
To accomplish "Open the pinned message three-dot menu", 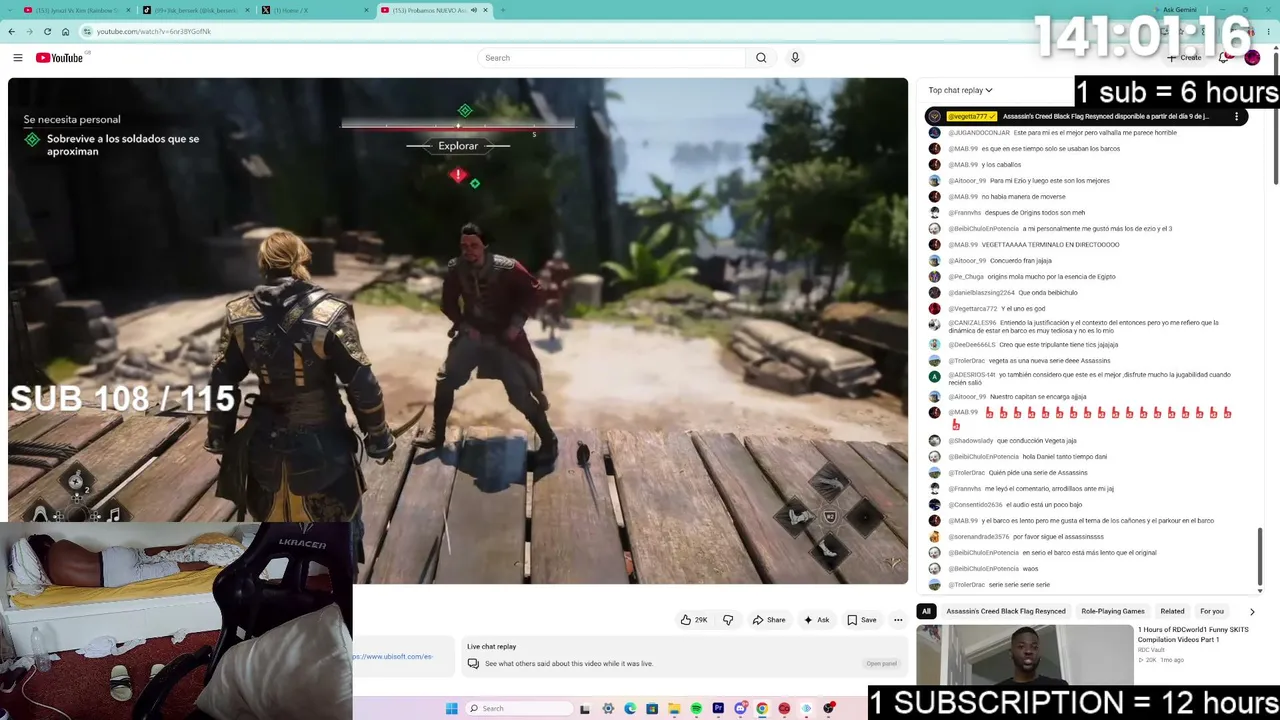I will (1236, 116).
